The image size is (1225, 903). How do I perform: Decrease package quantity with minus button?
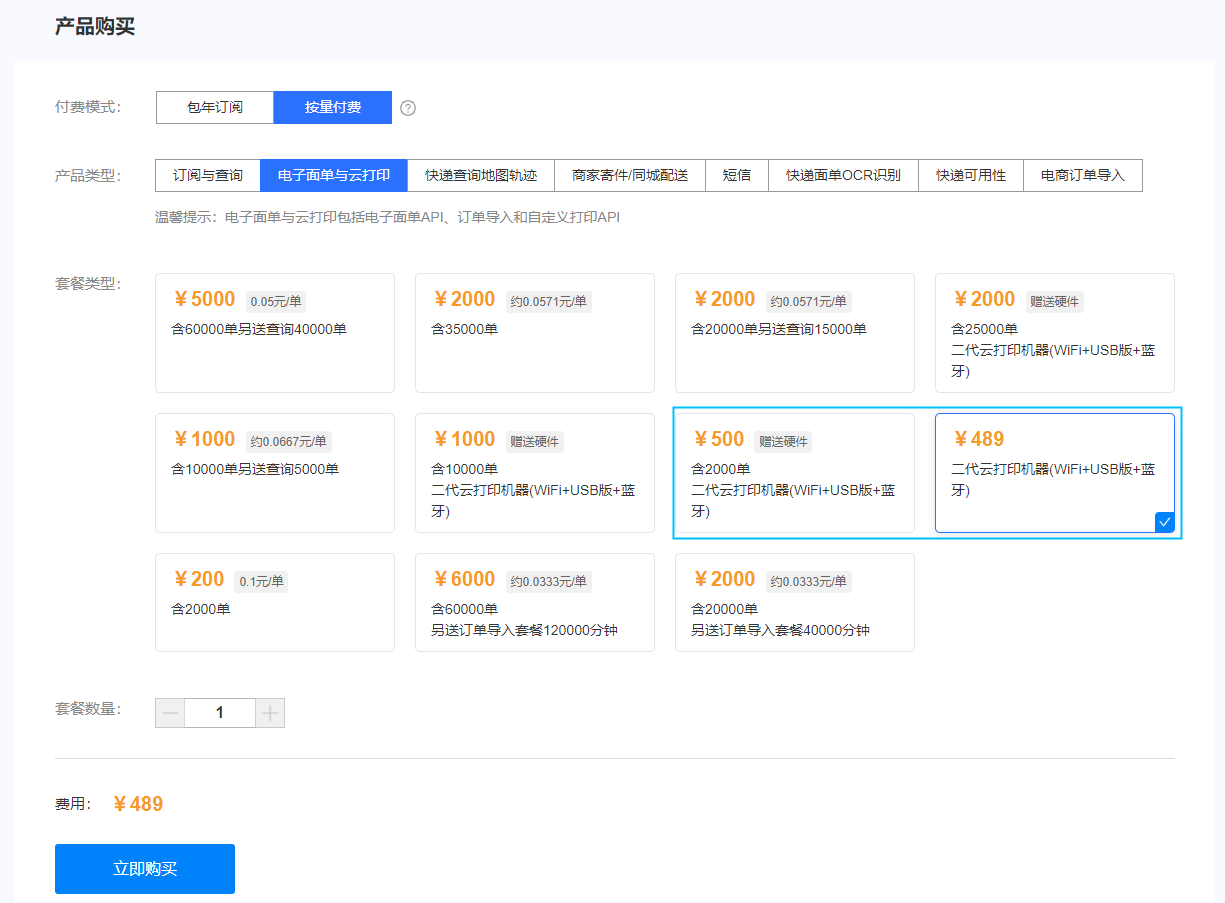tap(170, 713)
